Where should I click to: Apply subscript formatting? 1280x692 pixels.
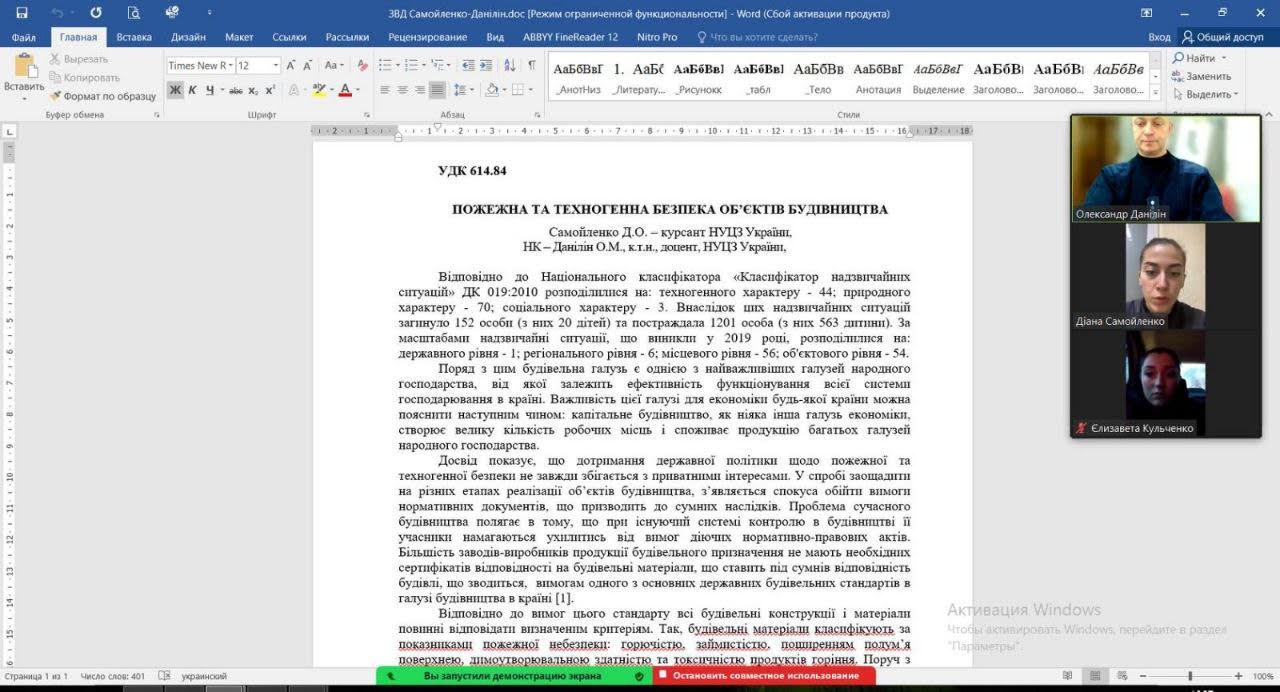(254, 90)
